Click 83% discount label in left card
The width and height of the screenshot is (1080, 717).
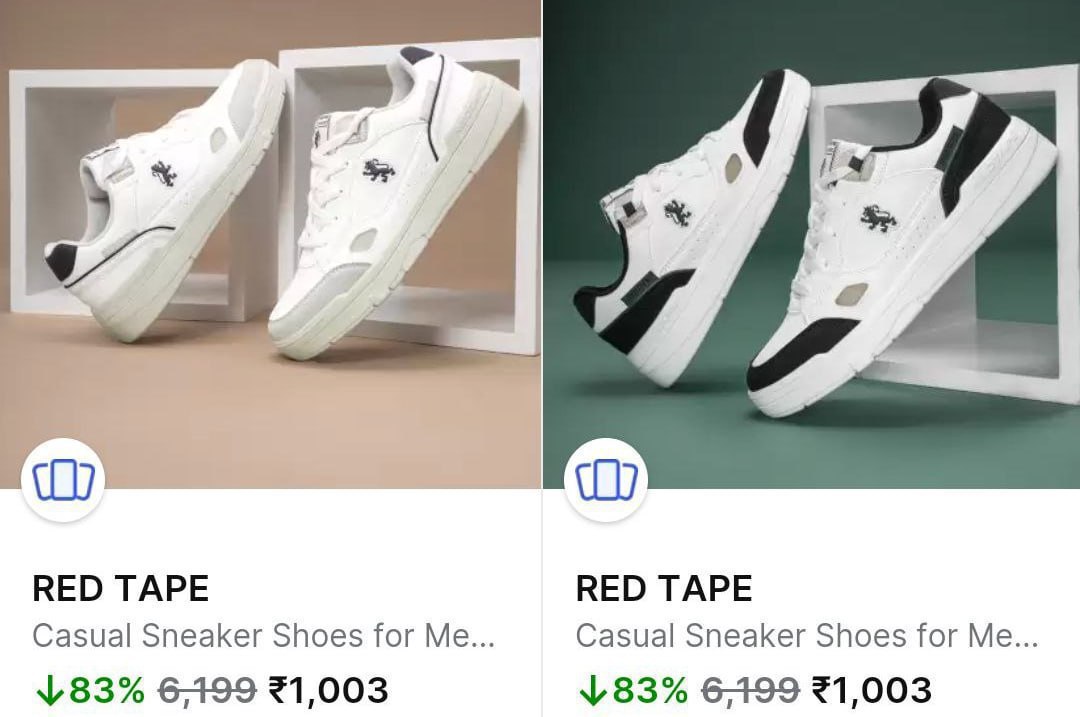click(x=107, y=689)
